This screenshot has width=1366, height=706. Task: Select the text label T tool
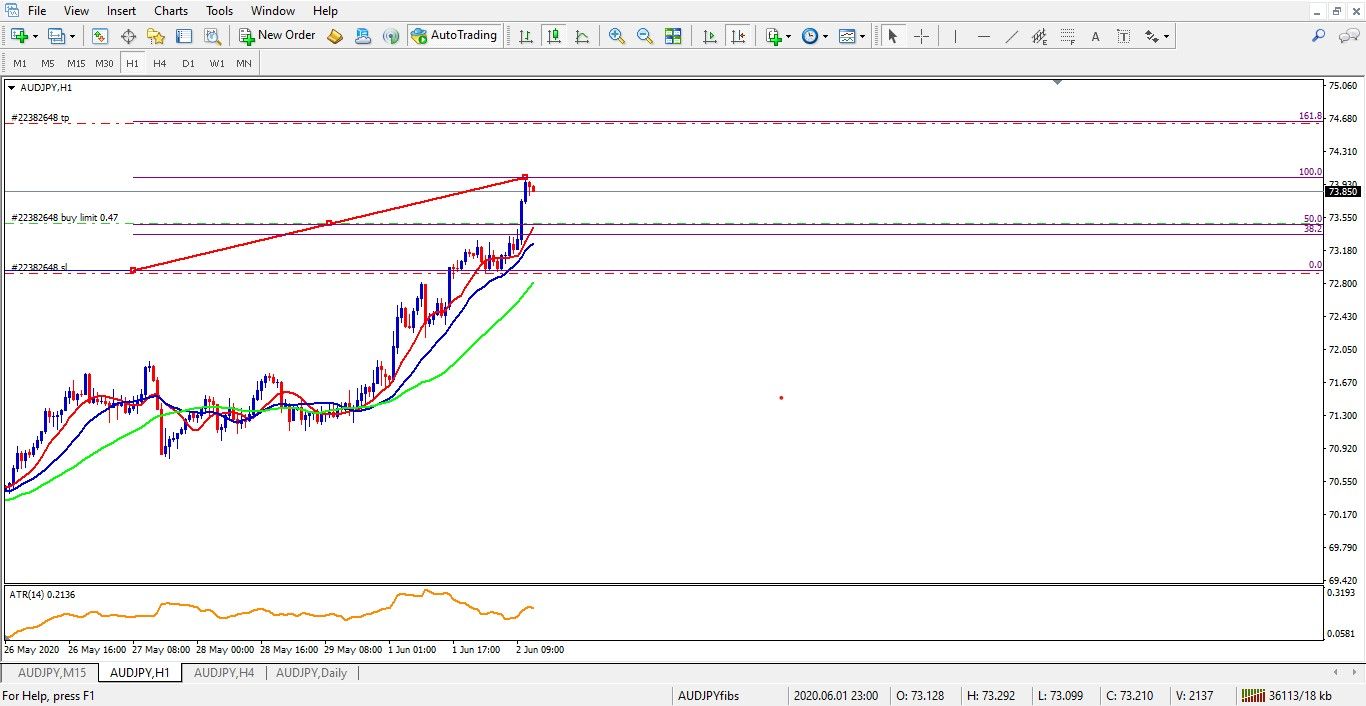(x=1124, y=36)
